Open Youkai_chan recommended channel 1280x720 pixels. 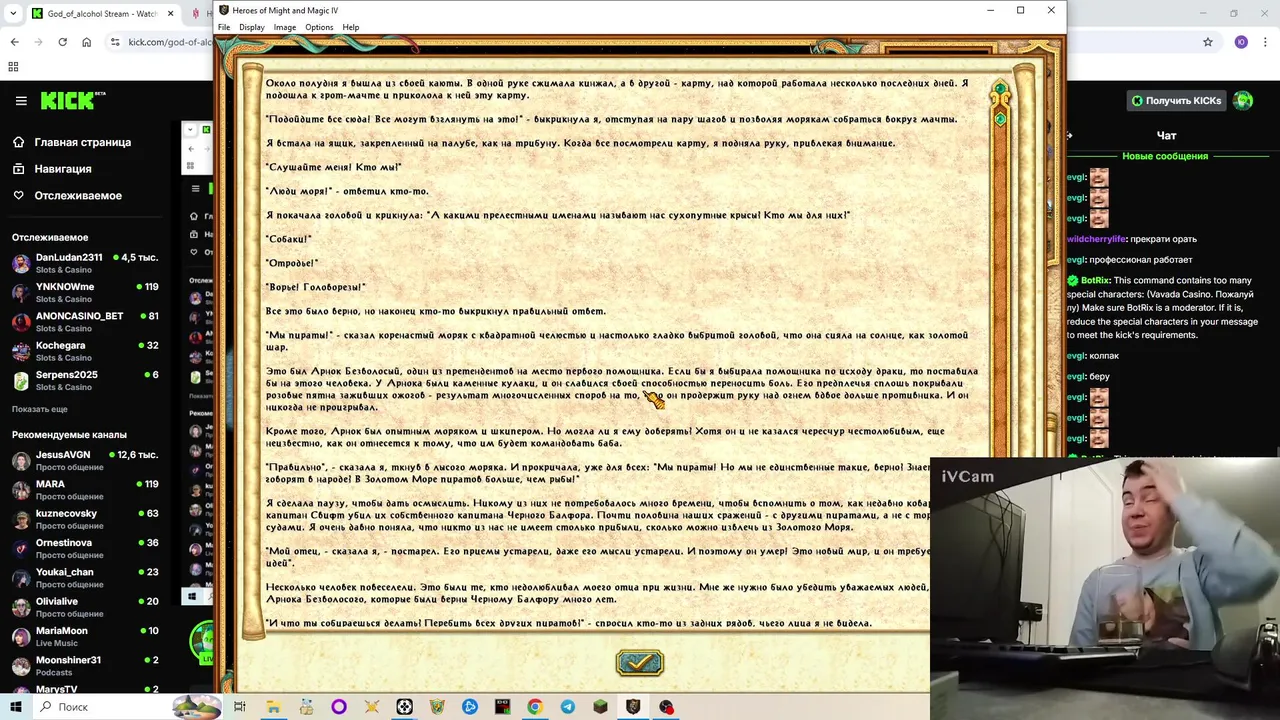[x=85, y=577]
